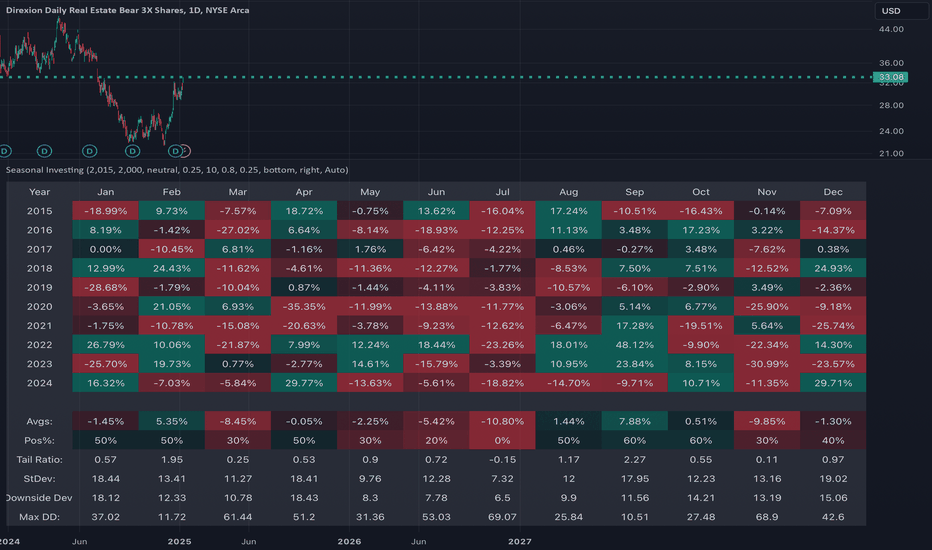Viewport: 932px width, 550px height.
Task: Click the 0% Pos% cell under Jul
Action: tap(502, 441)
